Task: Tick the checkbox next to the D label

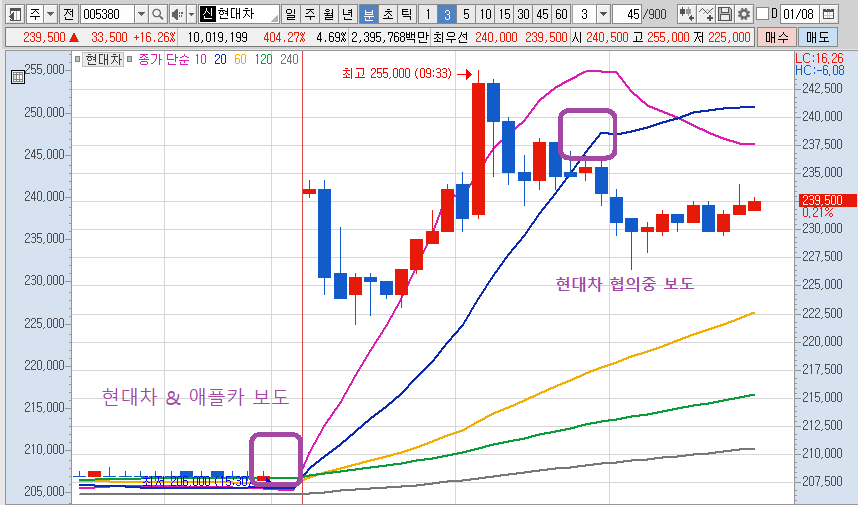Action: pyautogui.click(x=762, y=14)
